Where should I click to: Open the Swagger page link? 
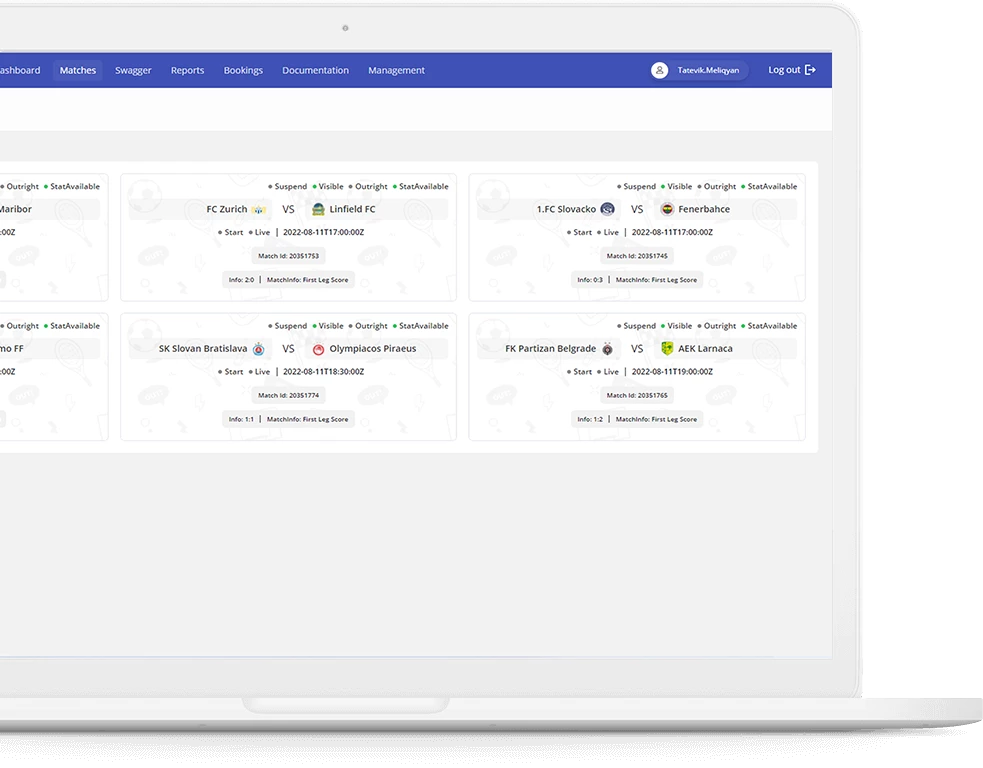(x=133, y=70)
